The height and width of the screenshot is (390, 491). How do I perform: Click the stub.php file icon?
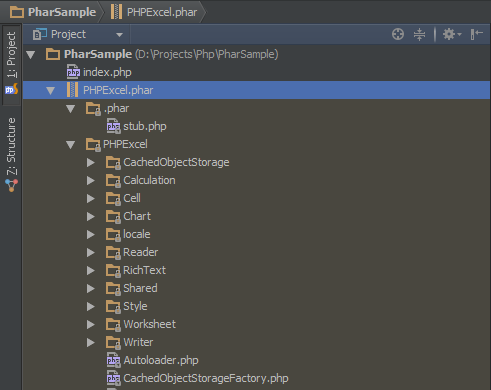point(113,126)
